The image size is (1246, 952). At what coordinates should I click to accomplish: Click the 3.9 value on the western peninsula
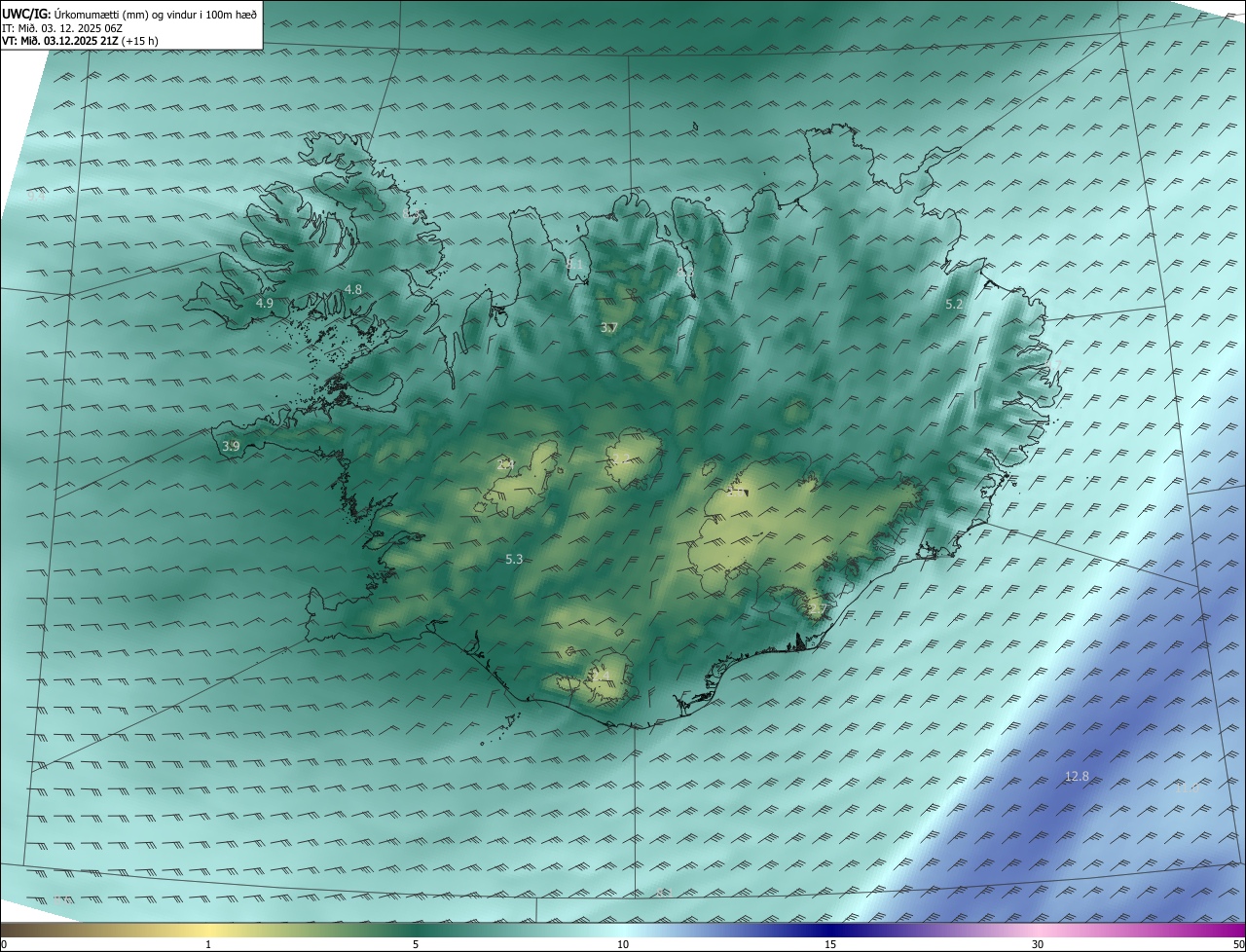tap(231, 447)
